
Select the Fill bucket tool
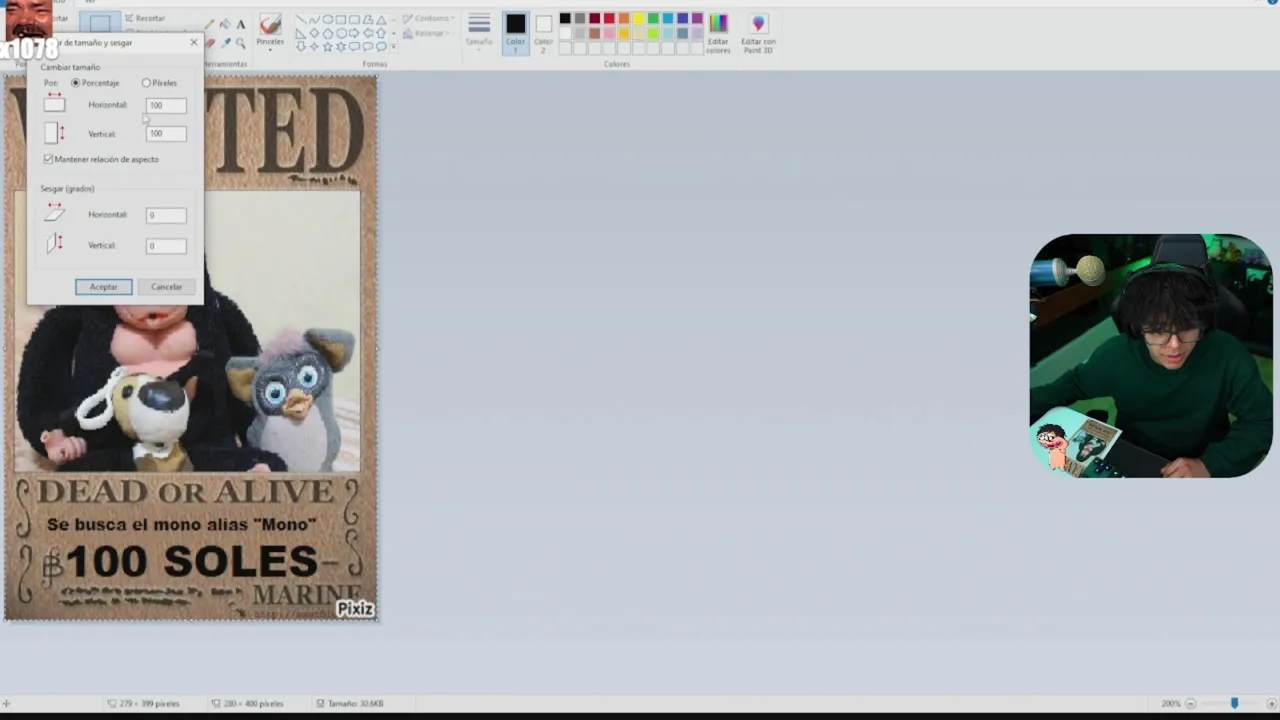click(226, 24)
